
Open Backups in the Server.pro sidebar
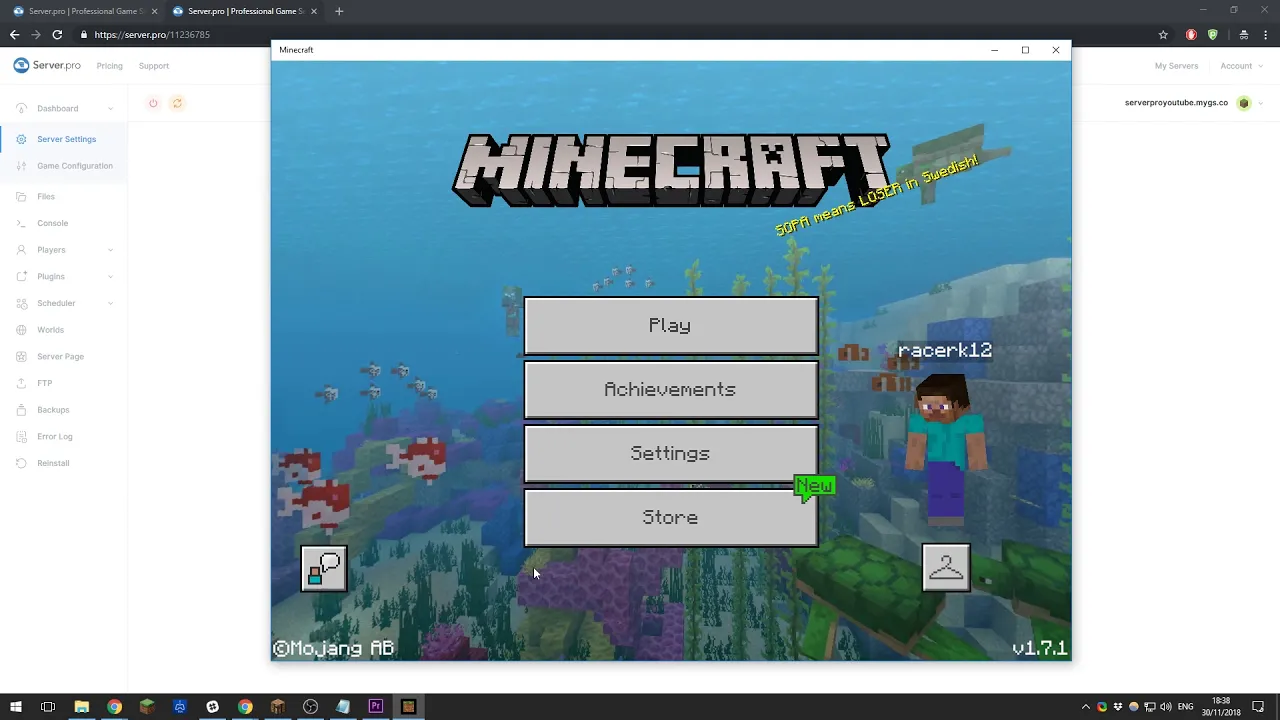53,410
